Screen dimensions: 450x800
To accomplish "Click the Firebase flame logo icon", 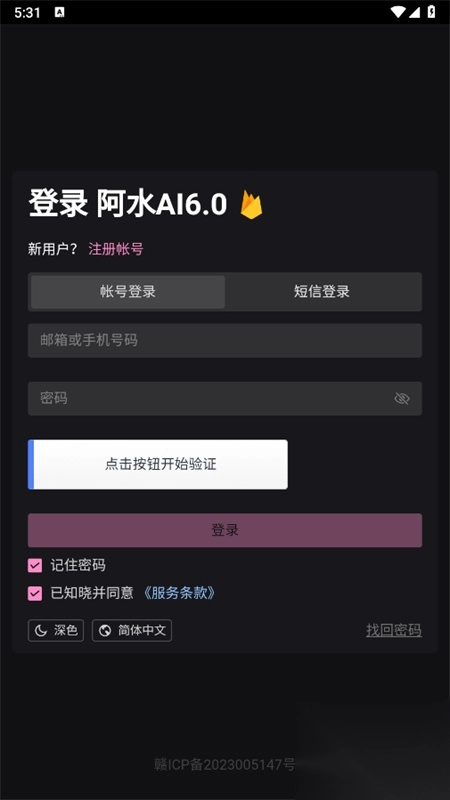I will [x=251, y=205].
